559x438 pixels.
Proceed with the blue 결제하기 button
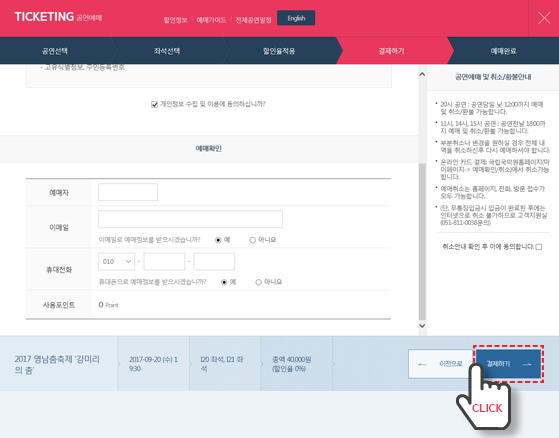[508, 364]
